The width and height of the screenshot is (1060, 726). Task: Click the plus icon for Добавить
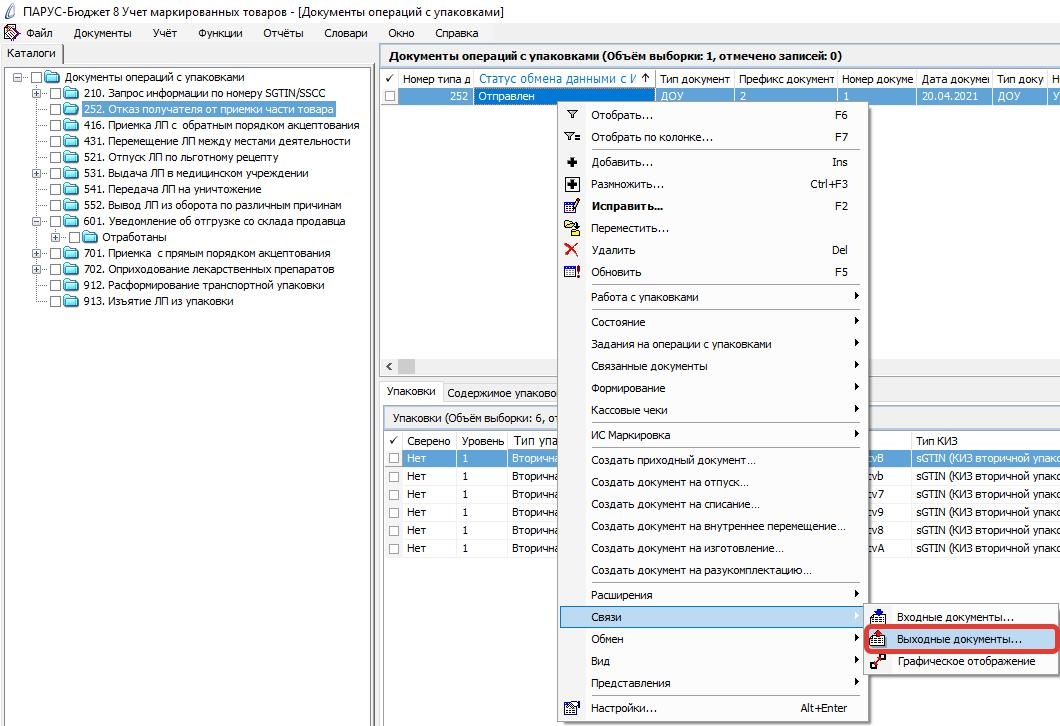click(x=572, y=162)
